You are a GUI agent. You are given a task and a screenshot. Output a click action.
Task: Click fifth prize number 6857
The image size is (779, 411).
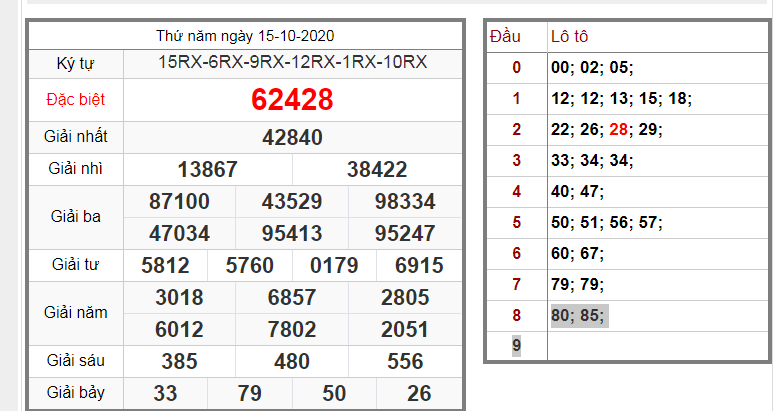[292, 298]
